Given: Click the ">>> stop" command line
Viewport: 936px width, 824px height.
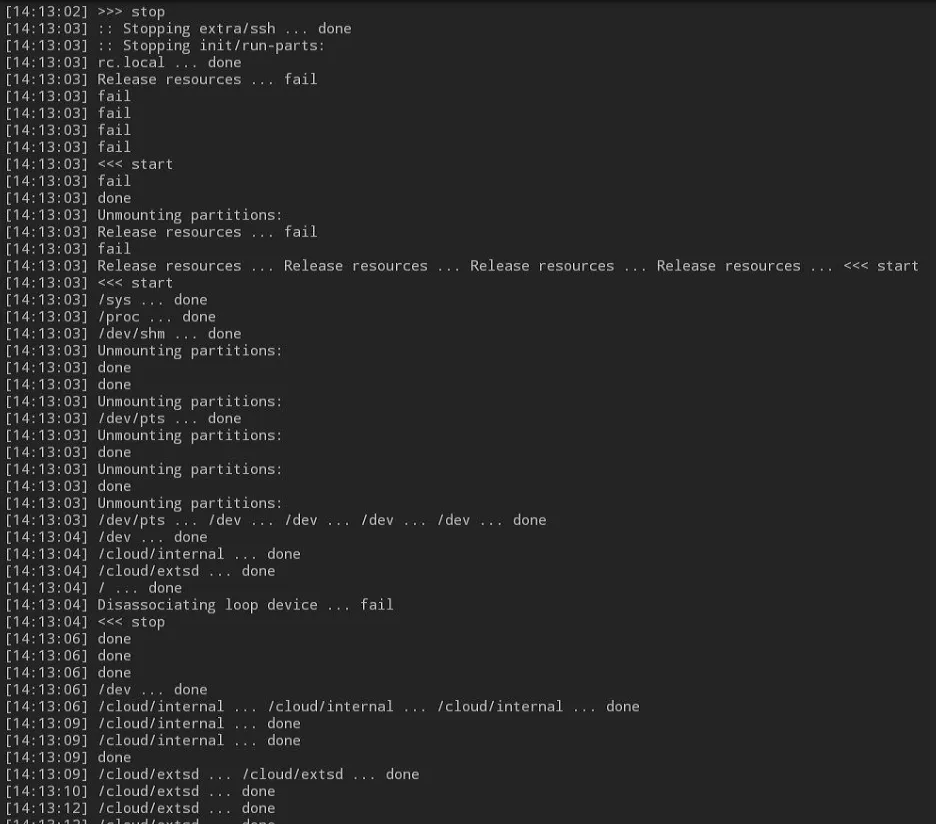Looking at the screenshot, I should (x=131, y=12).
